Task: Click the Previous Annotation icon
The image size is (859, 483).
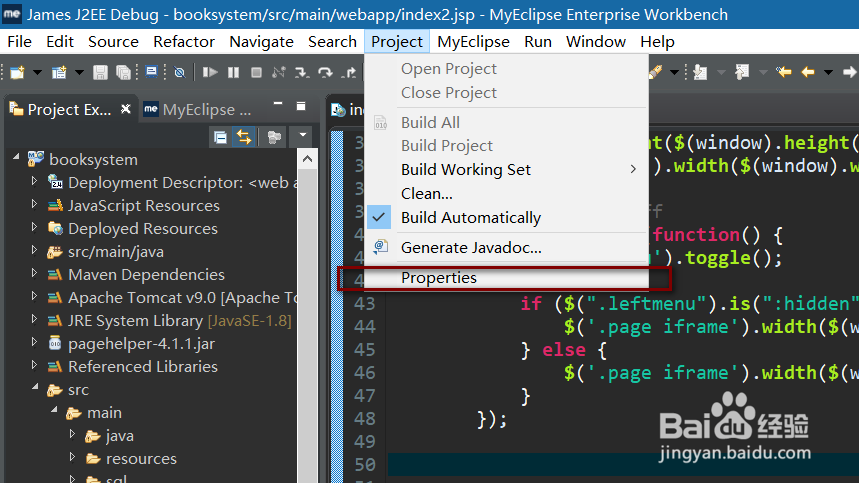Action: point(742,72)
